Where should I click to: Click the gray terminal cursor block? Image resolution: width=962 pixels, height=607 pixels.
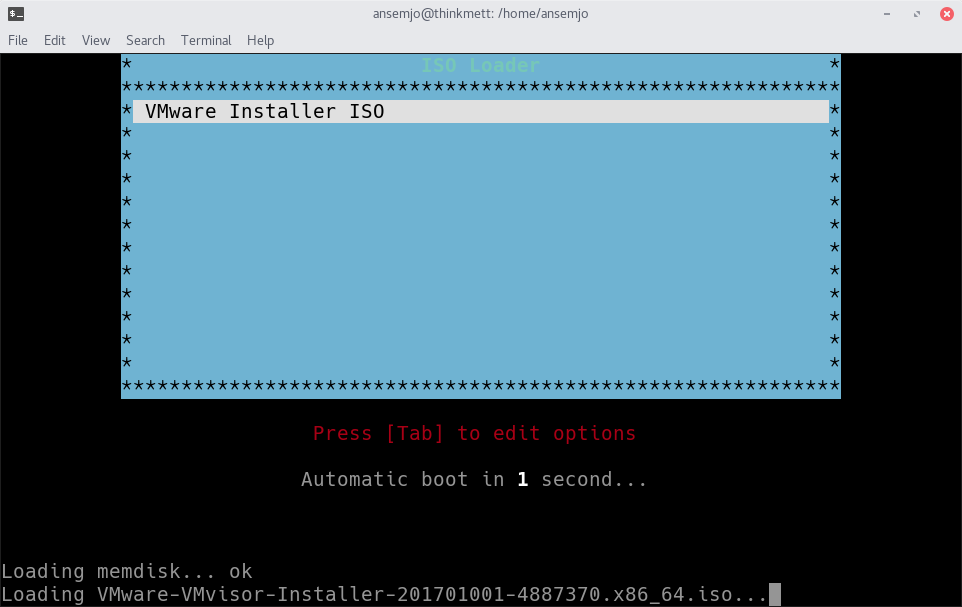coord(774,595)
